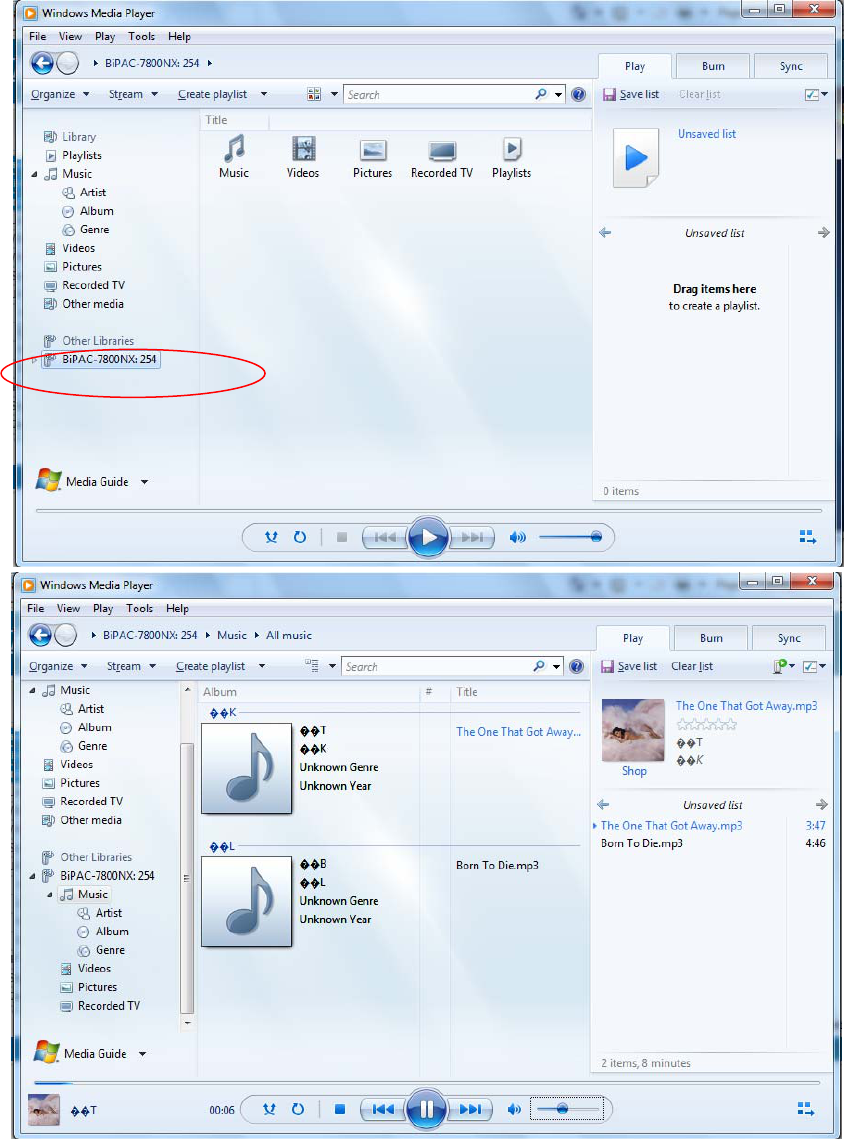Click the Unsaved list title link in top window
The height and width of the screenshot is (1139, 844).
pyautogui.click(x=707, y=134)
